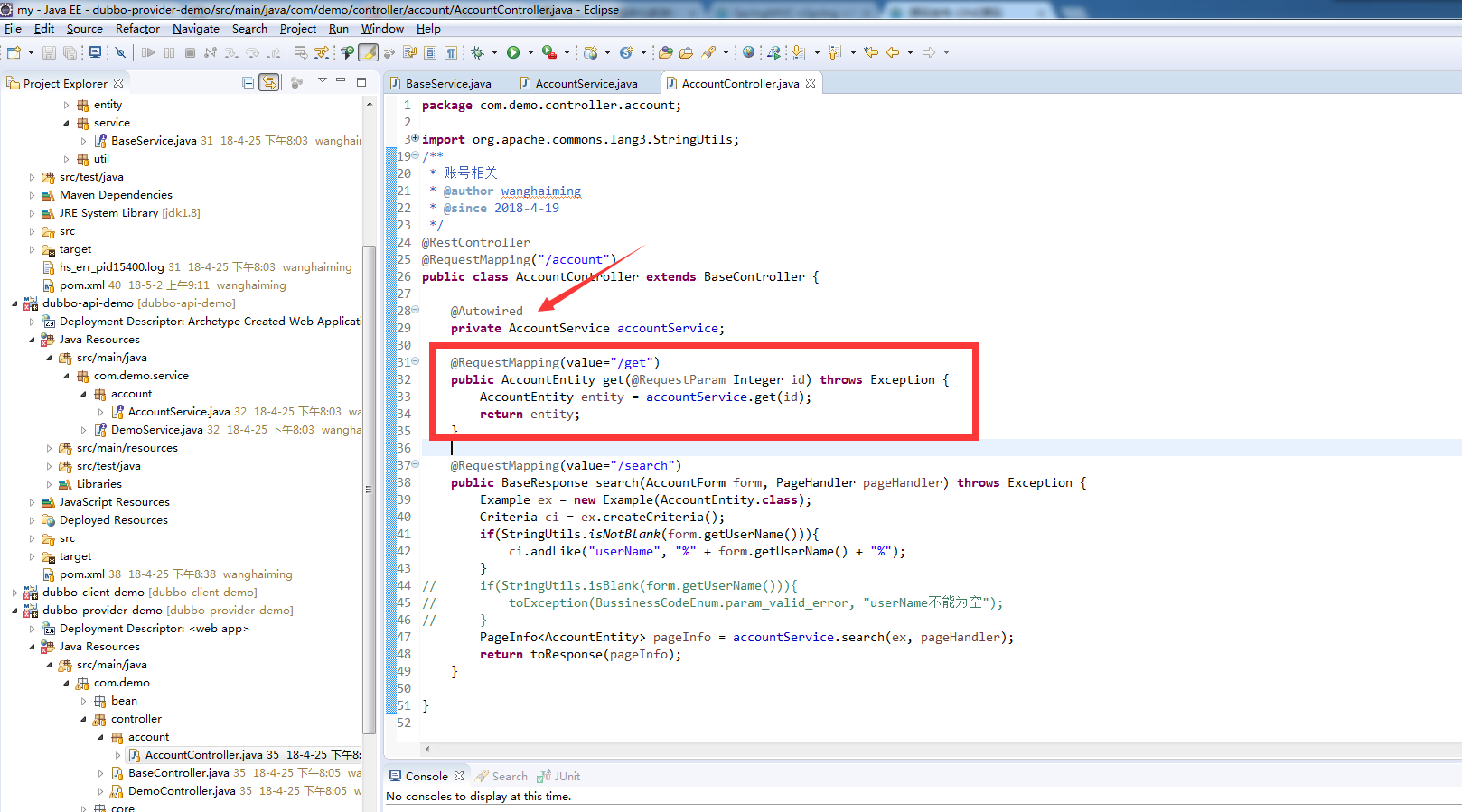Expand the Libraries node
The image size is (1462, 812).
pos(49,484)
